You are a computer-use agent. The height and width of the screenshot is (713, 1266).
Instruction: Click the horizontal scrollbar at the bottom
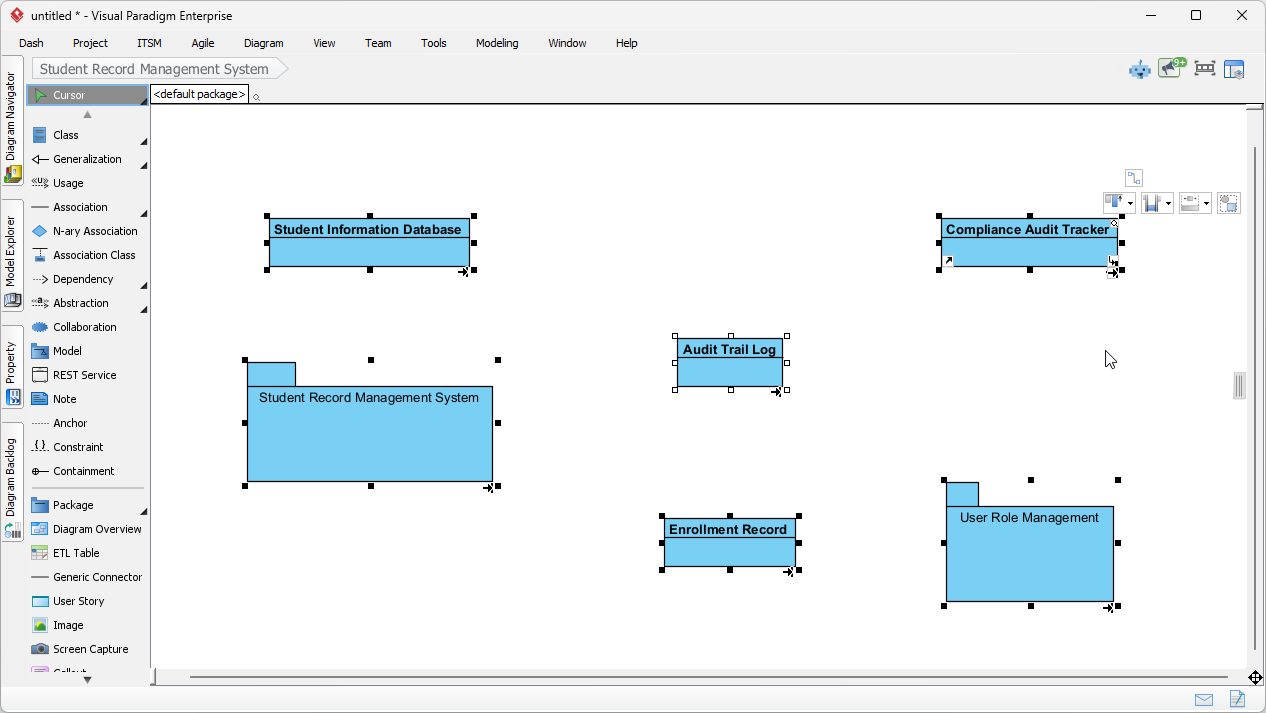coord(700,677)
